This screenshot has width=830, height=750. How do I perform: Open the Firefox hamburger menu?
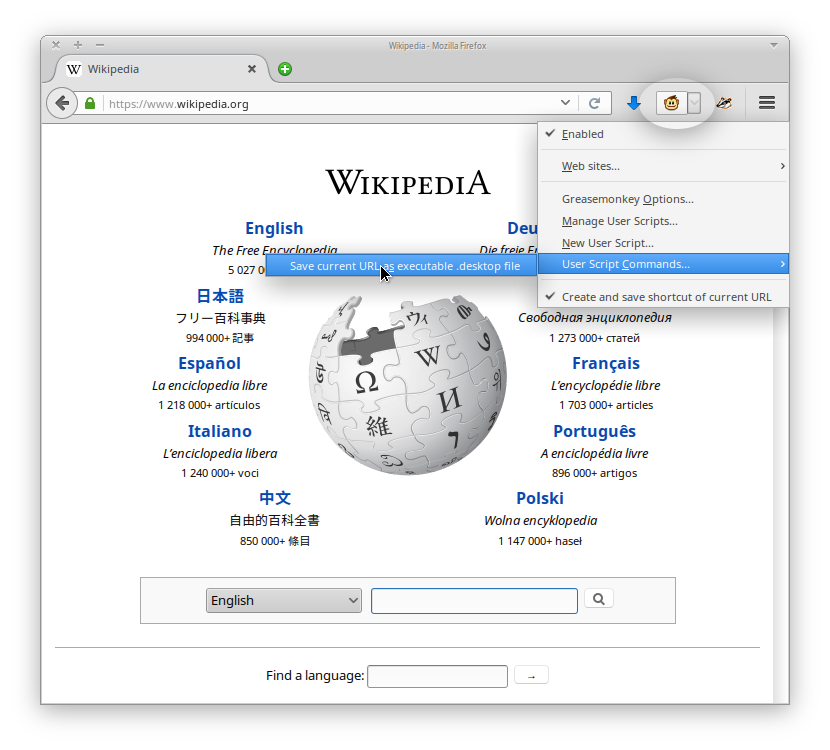coord(766,103)
